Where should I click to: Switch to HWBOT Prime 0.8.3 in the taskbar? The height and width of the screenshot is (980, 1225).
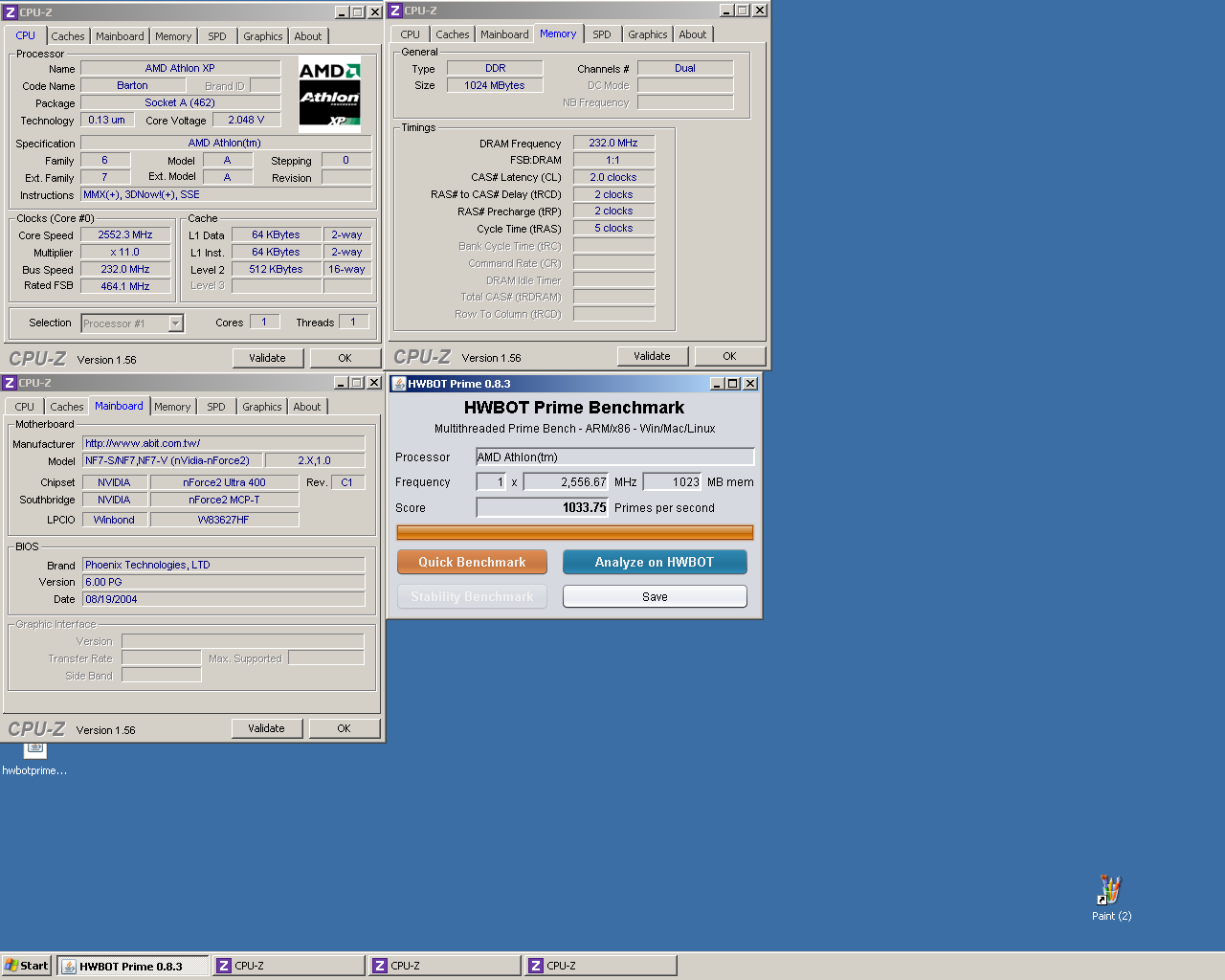click(x=133, y=966)
